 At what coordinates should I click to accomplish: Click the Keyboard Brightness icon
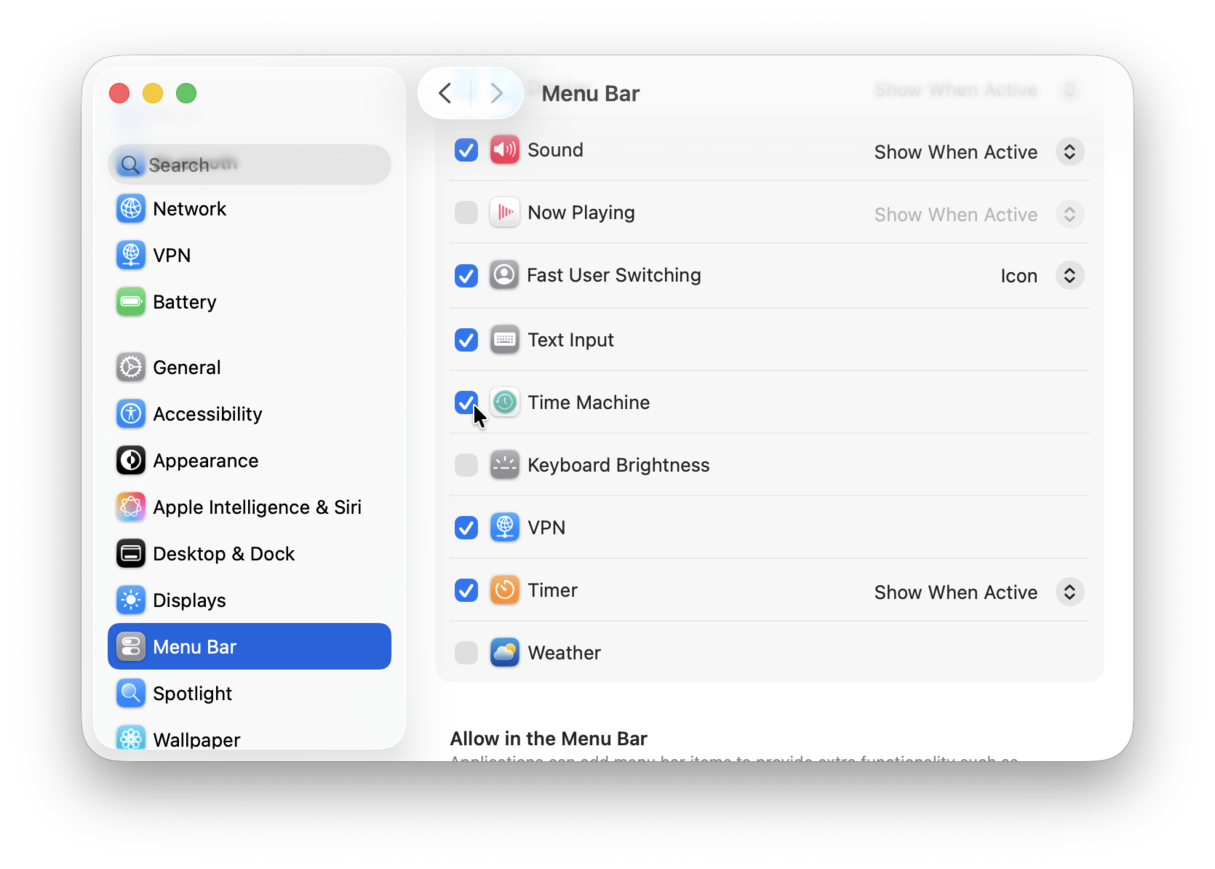coord(505,464)
